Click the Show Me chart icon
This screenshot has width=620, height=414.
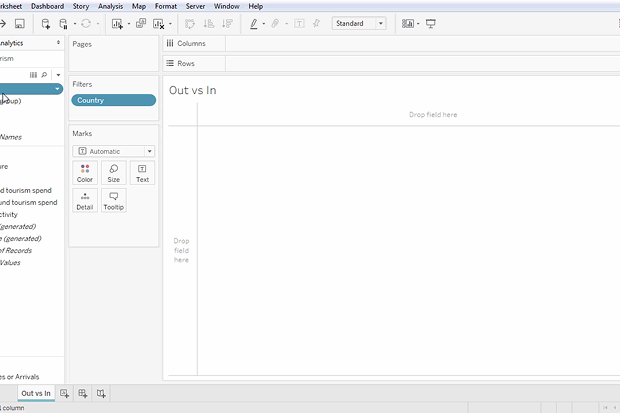point(408,23)
